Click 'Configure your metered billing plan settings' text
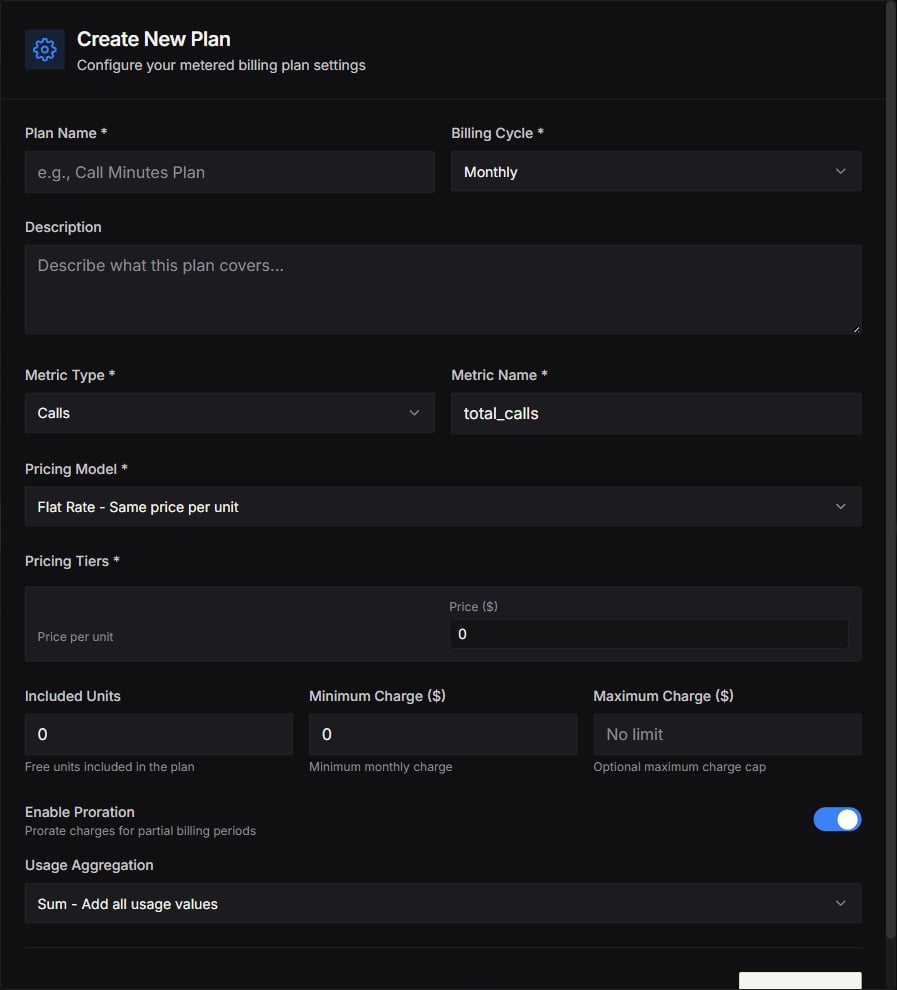Screen dimensions: 897x990 221,65
